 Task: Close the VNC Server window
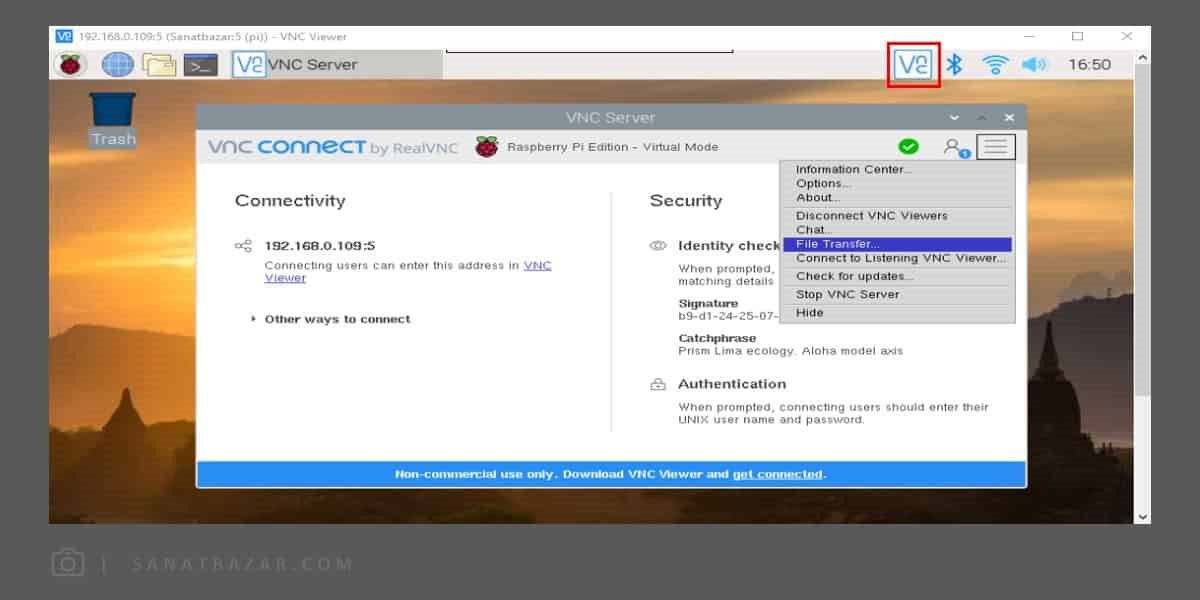coord(1009,118)
